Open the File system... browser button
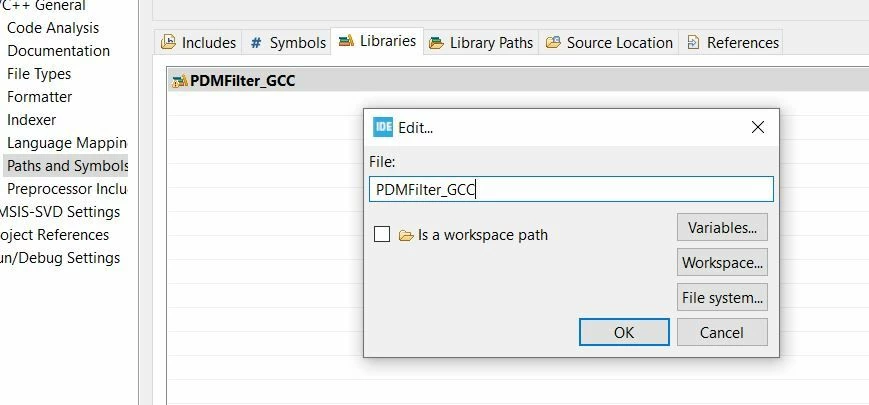 pos(722,297)
